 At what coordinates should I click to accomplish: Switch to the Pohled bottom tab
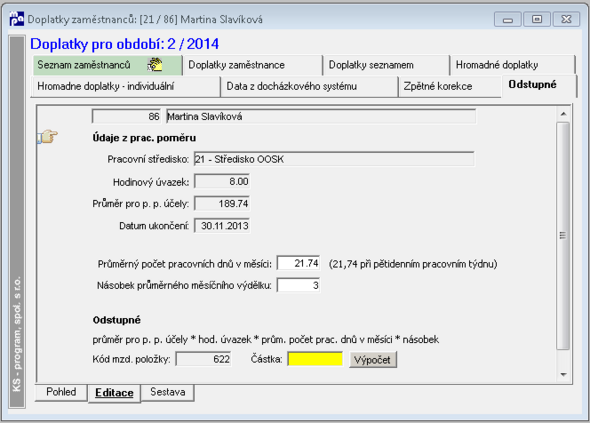tap(61, 392)
